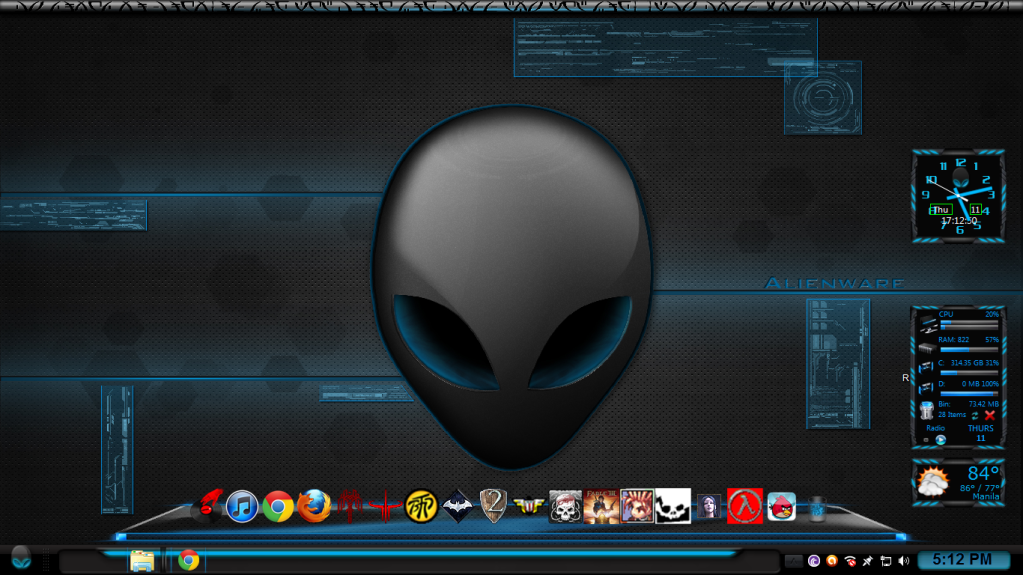Open the red vinyl record icon in dock
The height and width of the screenshot is (575, 1023).
[207, 506]
